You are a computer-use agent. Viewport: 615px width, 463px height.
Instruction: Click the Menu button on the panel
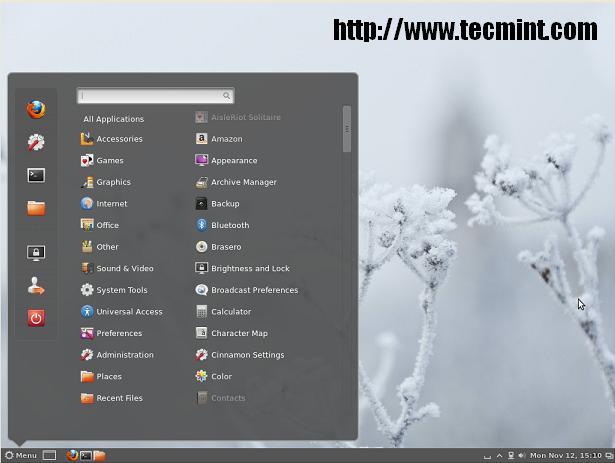coord(21,455)
